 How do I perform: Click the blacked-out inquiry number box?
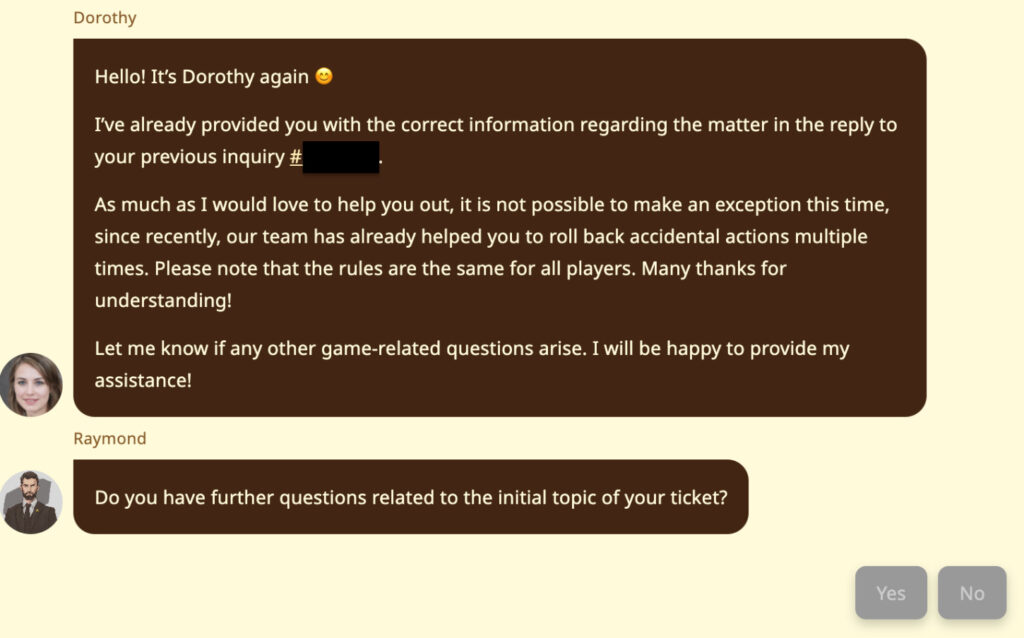point(341,157)
